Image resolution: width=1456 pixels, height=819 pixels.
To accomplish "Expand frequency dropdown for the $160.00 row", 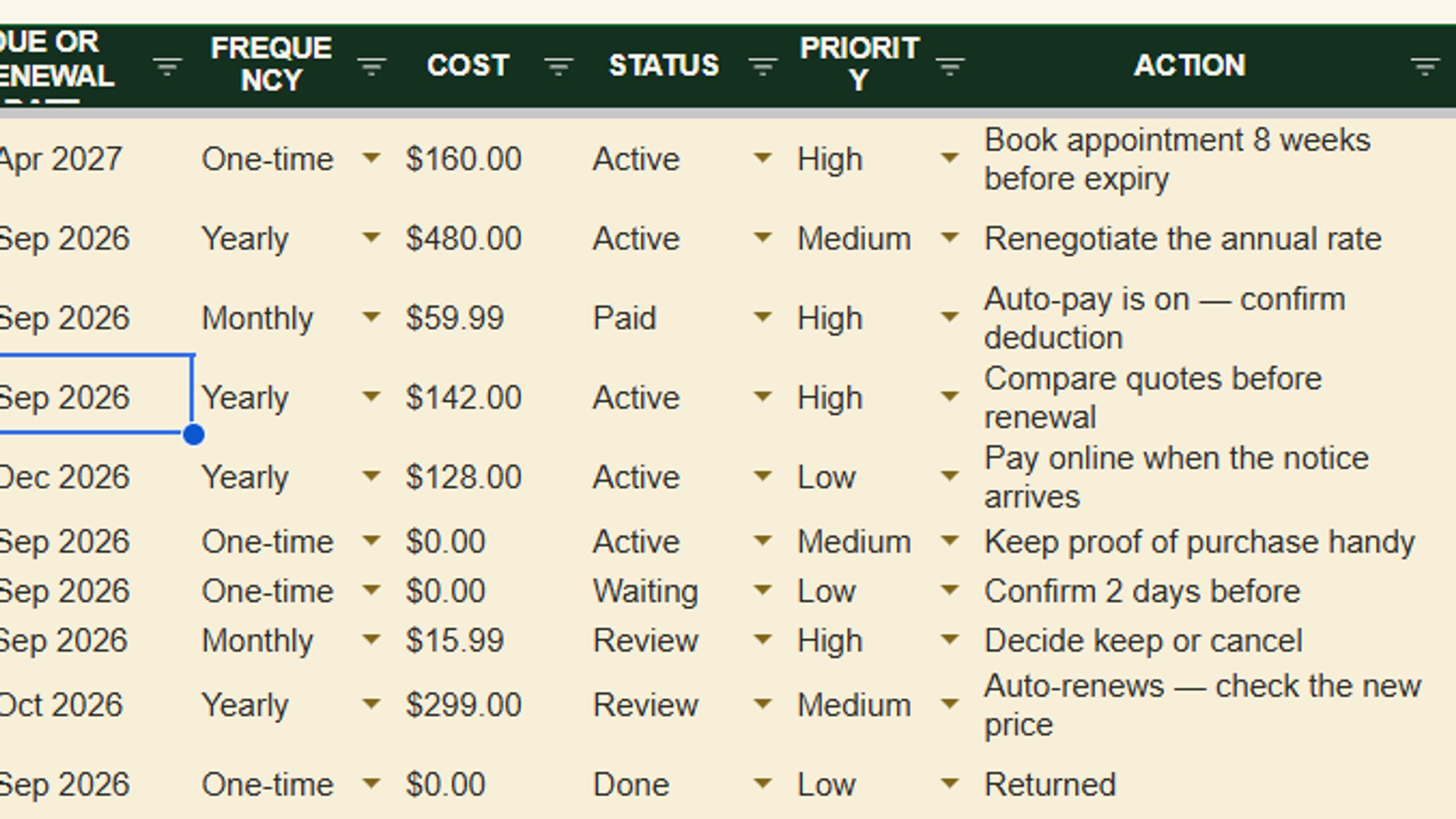I will click(x=371, y=158).
